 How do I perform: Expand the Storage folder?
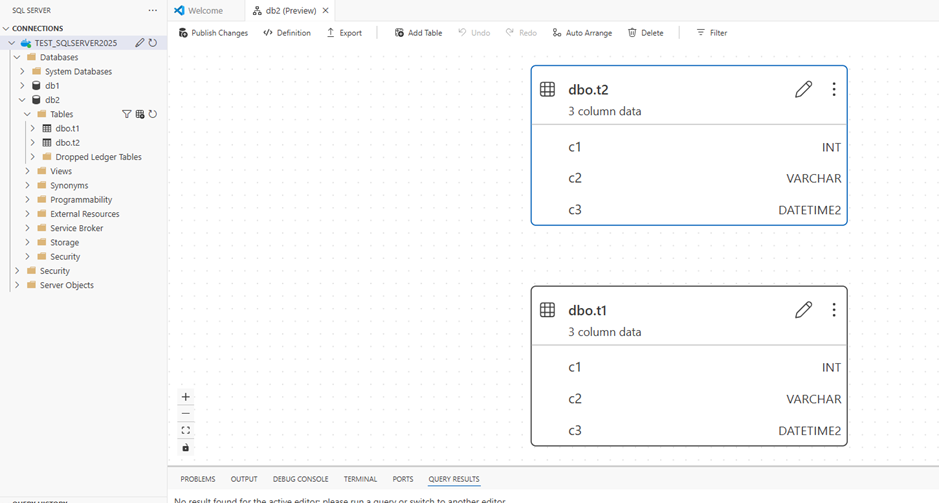pos(28,243)
